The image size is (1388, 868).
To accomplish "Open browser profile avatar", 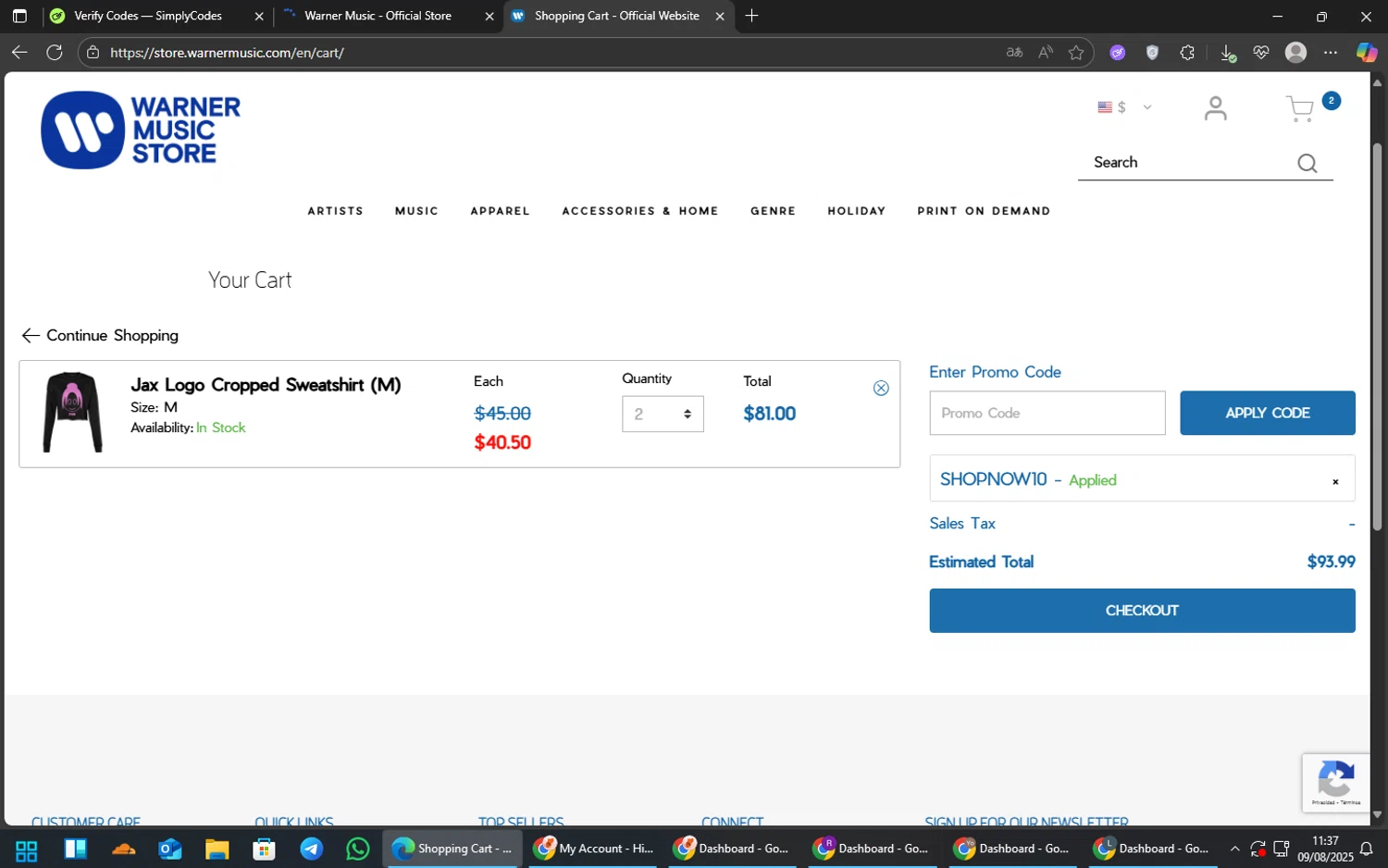I will [x=1296, y=53].
